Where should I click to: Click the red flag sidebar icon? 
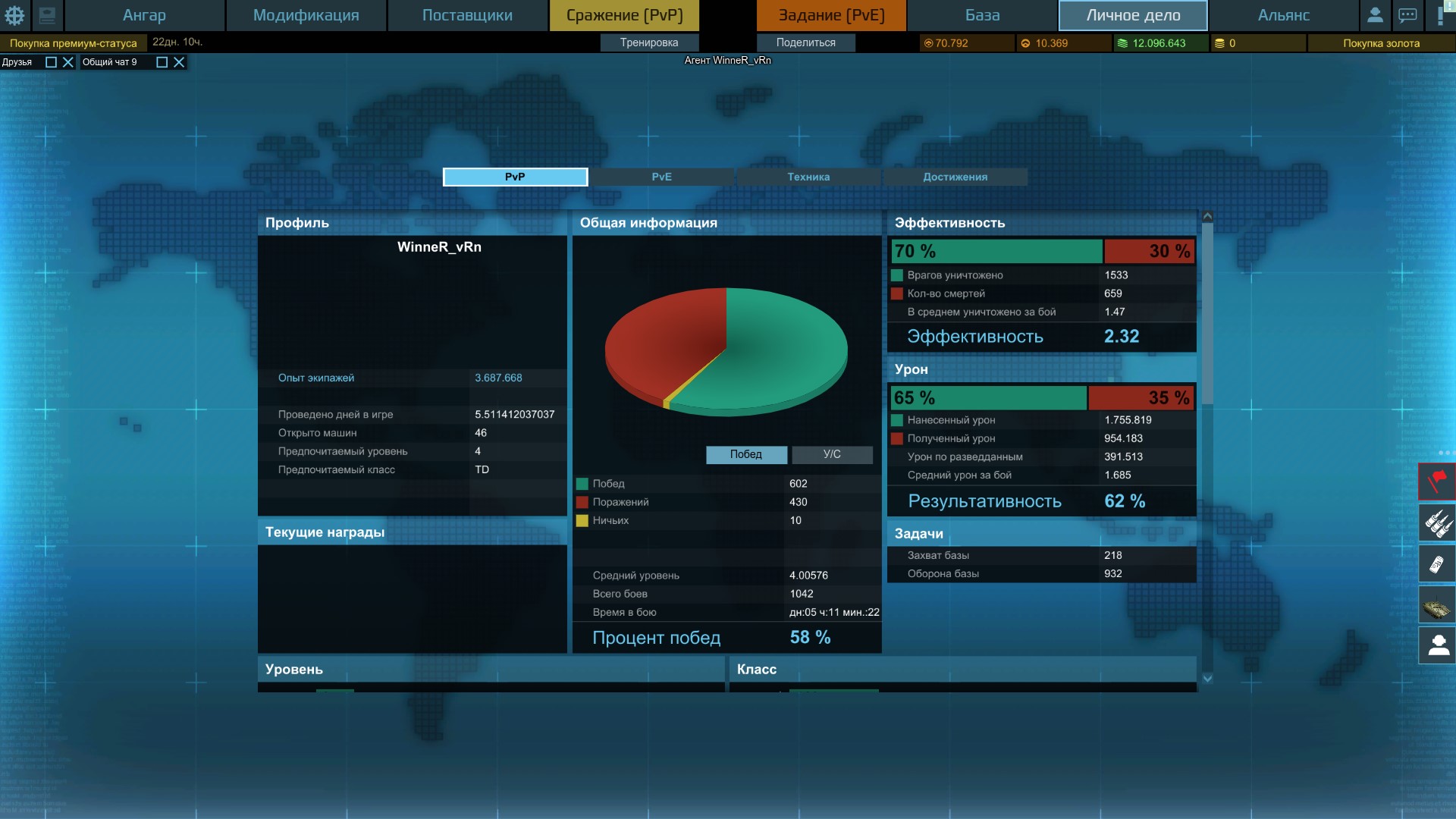tap(1437, 482)
